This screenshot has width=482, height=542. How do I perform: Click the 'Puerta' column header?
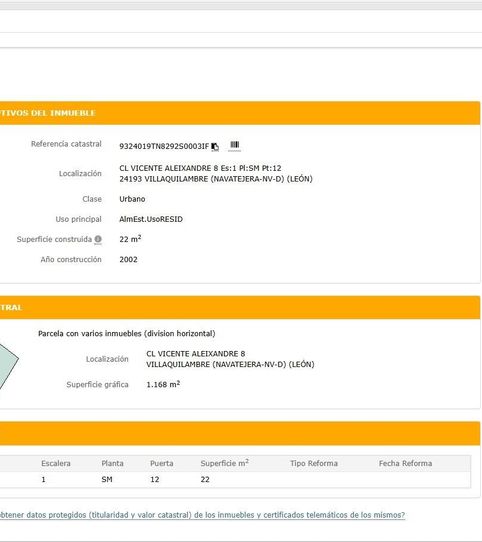pos(161,464)
